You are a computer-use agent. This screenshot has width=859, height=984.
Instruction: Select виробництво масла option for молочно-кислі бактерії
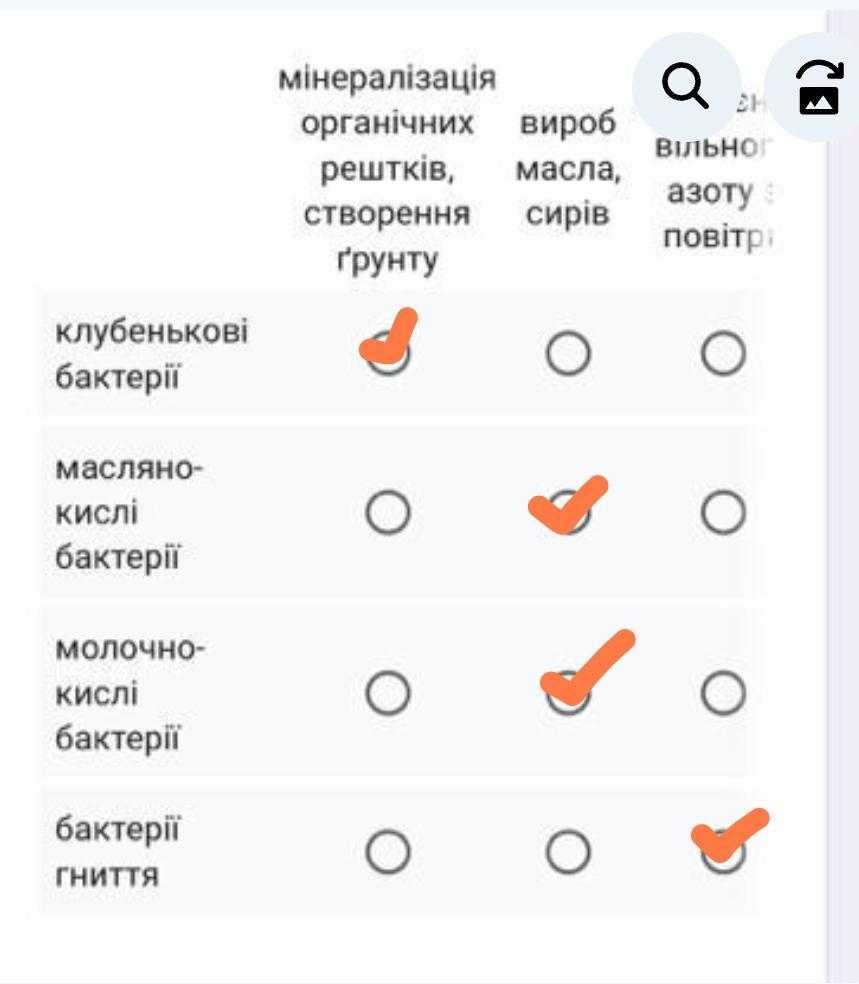(x=568, y=693)
